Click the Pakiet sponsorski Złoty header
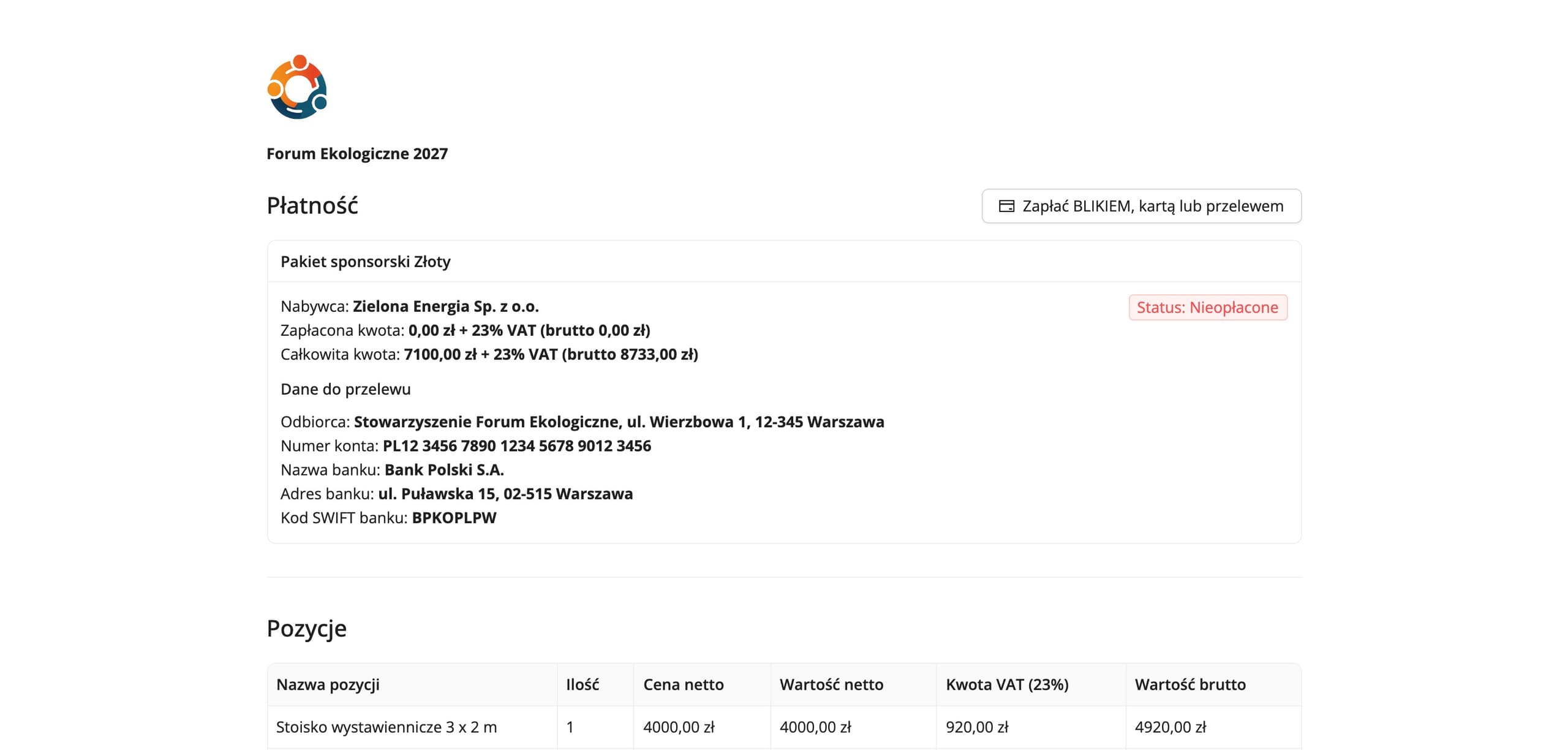Image resolution: width=1568 pixels, height=750 pixels. (366, 262)
